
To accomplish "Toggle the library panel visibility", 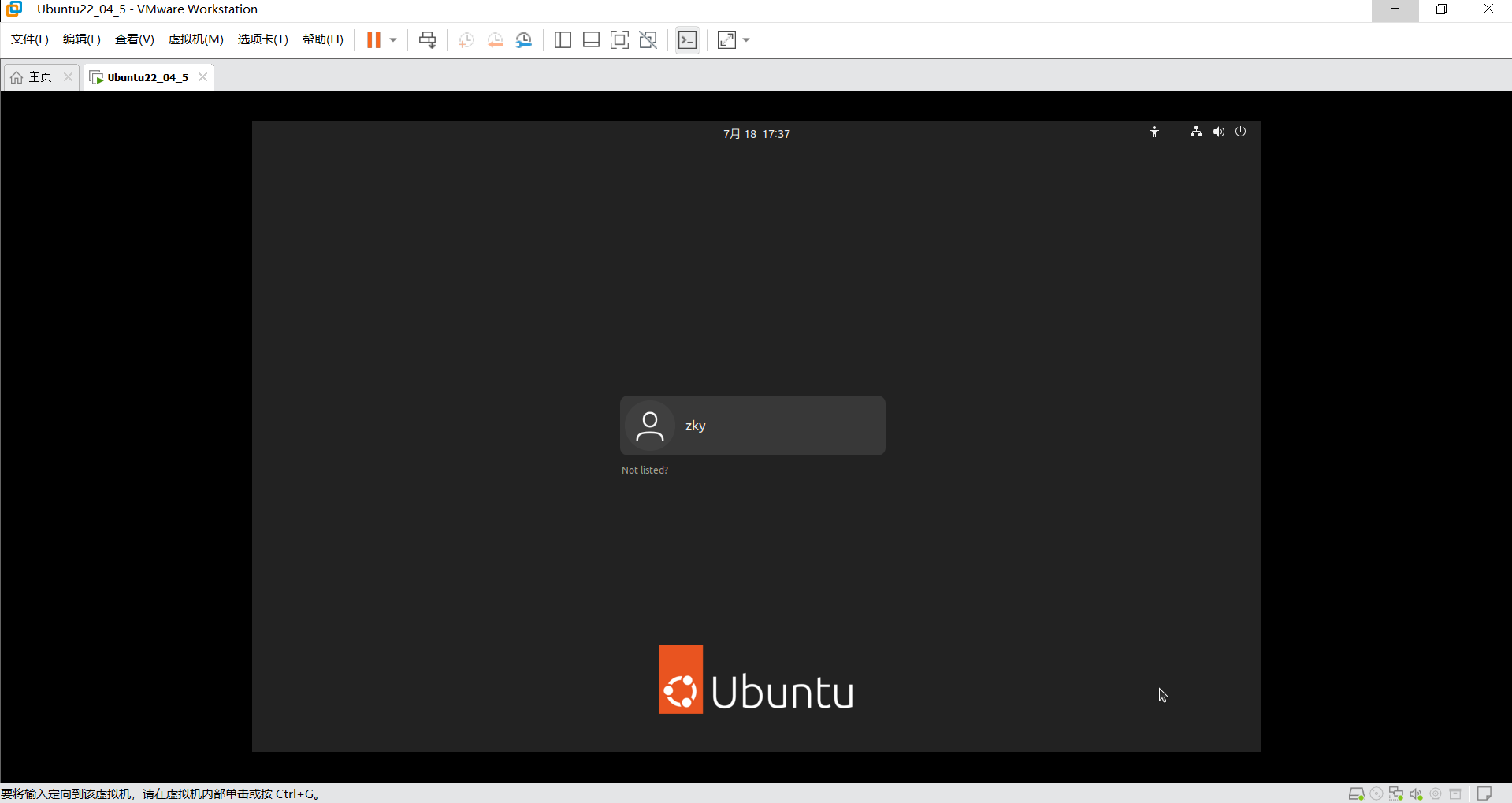I will coord(563,39).
